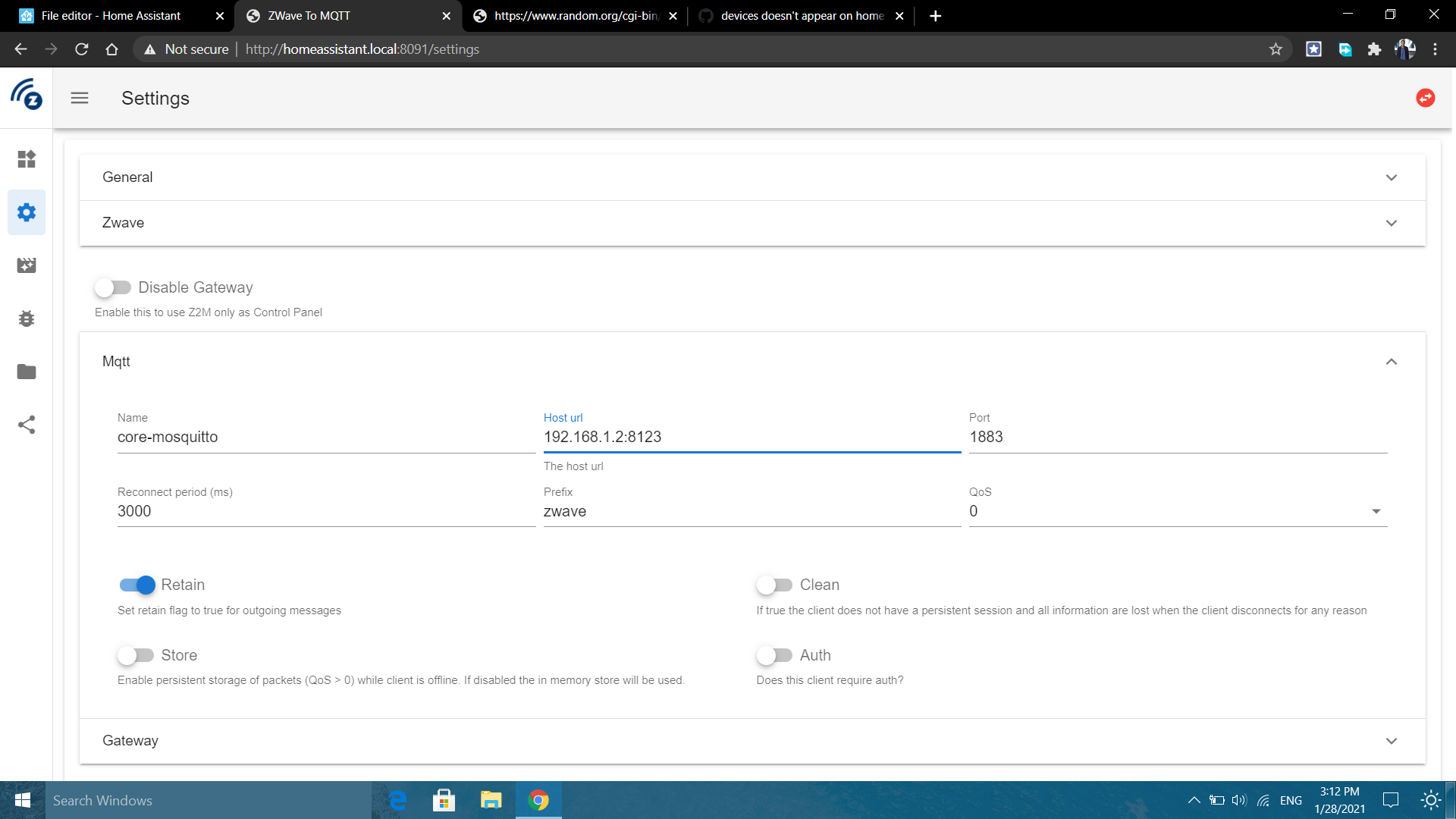Turn off the Retain flag switch
The height and width of the screenshot is (819, 1456).
(136, 585)
